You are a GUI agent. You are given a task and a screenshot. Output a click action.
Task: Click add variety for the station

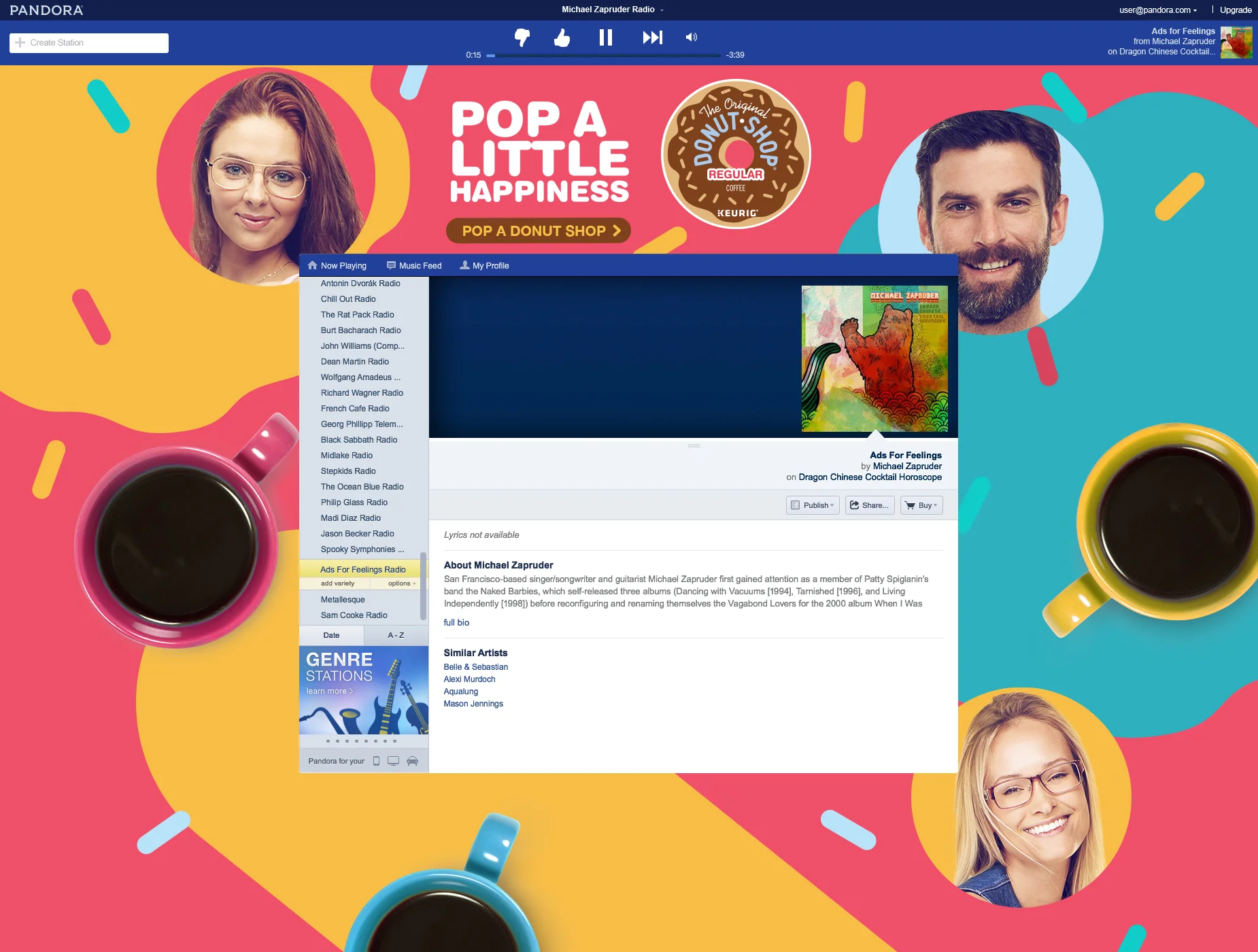point(337,583)
